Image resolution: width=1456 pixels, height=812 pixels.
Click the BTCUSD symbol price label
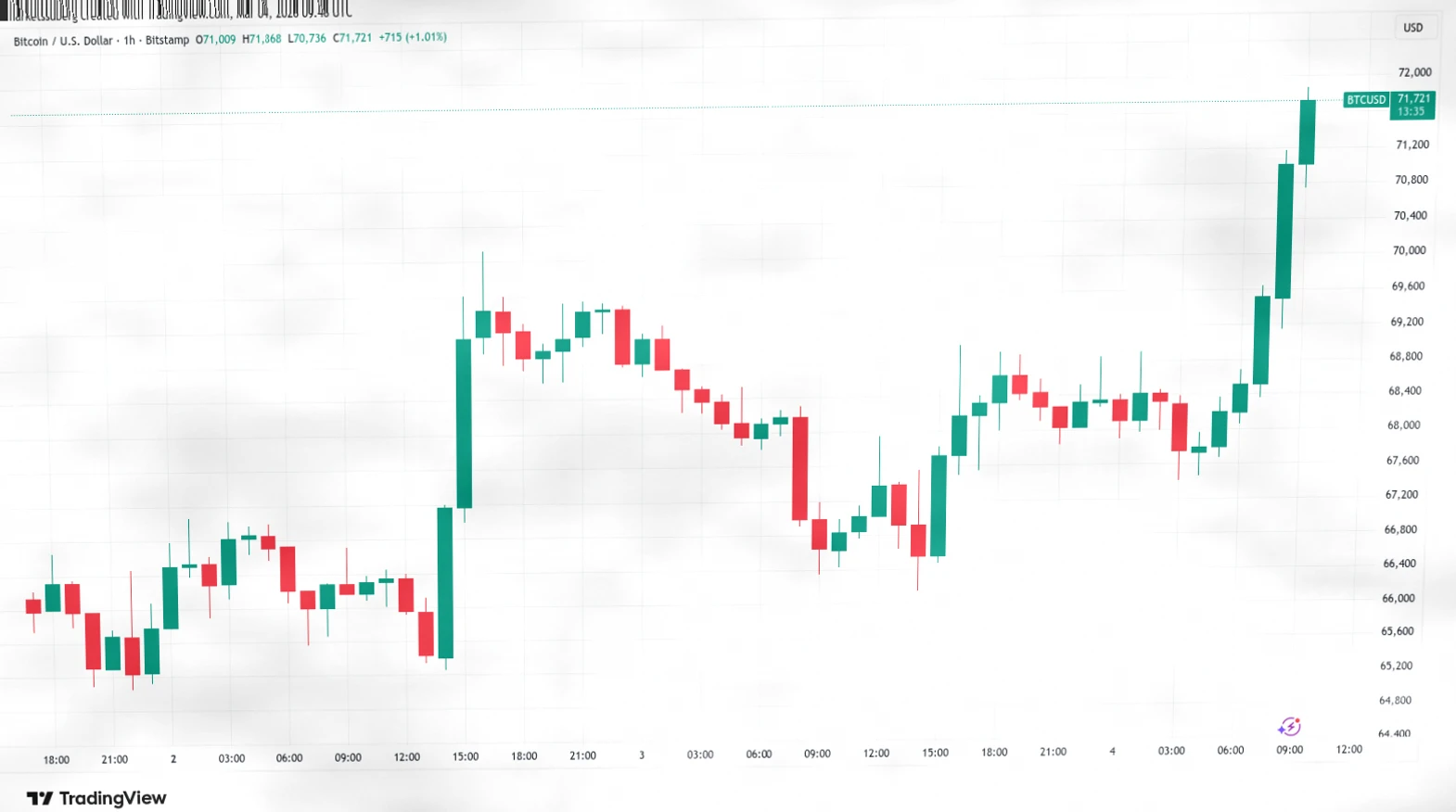click(1366, 100)
